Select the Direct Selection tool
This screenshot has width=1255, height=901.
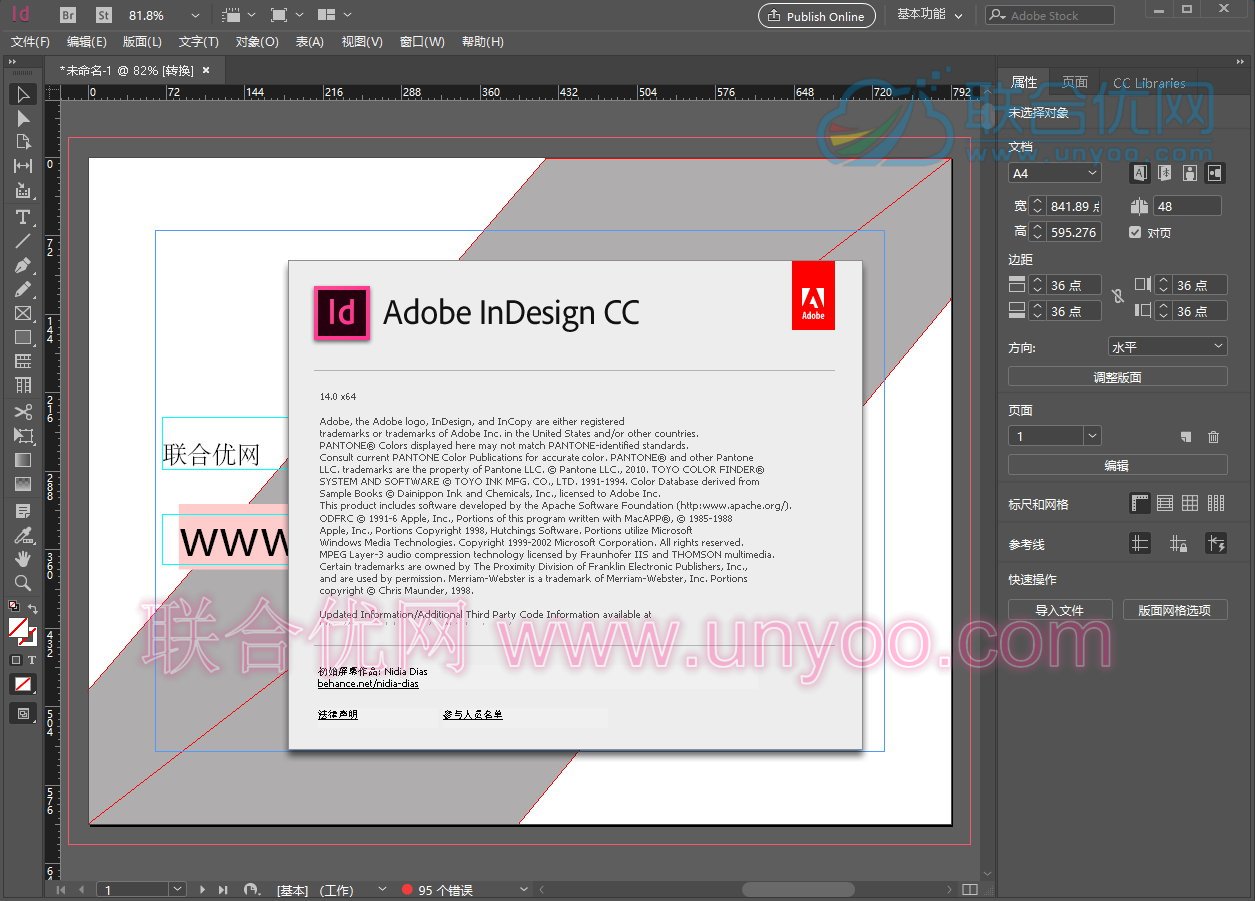pyautogui.click(x=23, y=119)
